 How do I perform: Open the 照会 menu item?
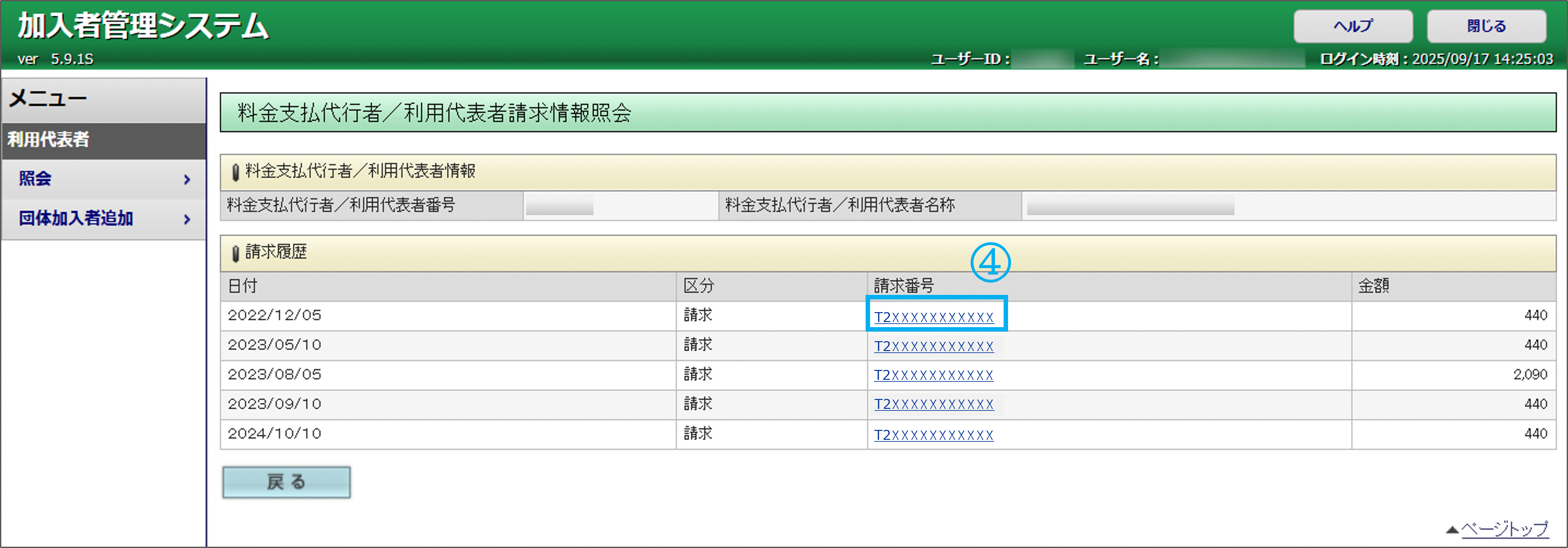(35, 179)
